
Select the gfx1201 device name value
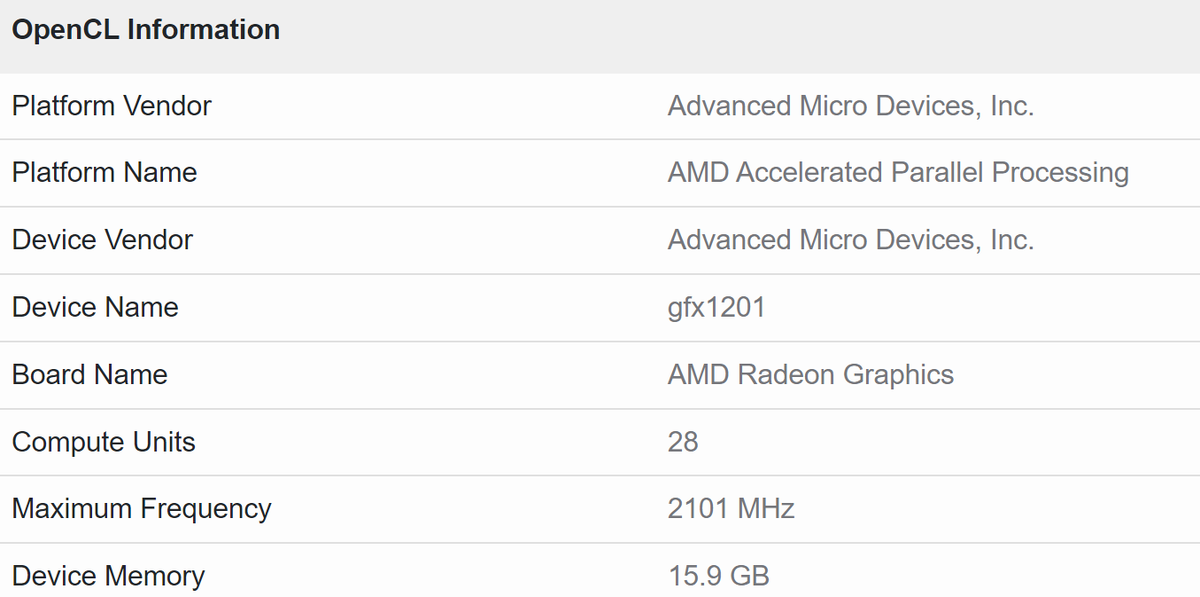point(716,307)
